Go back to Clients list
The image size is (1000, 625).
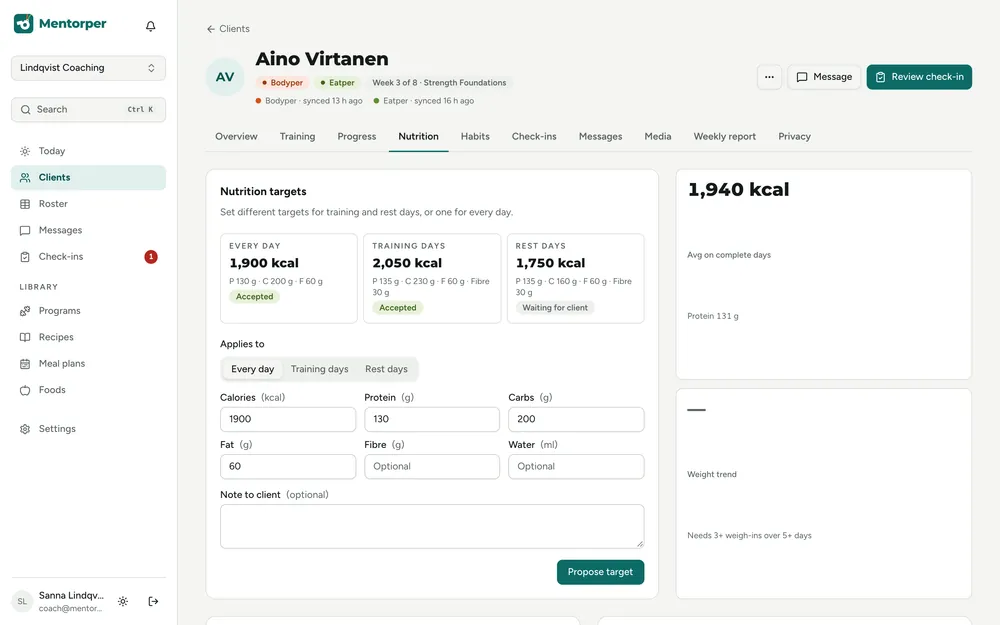pyautogui.click(x=228, y=29)
